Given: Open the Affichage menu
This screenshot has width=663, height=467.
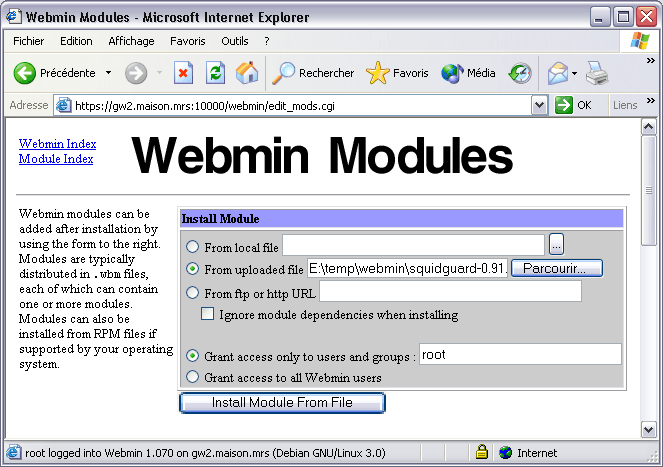Looking at the screenshot, I should pos(131,41).
